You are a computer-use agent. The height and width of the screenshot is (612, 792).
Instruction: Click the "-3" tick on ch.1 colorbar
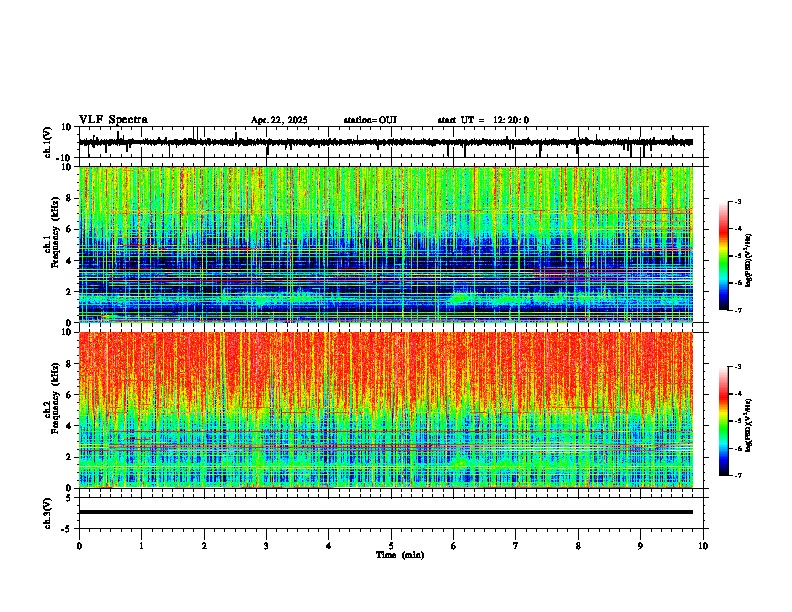737,202
